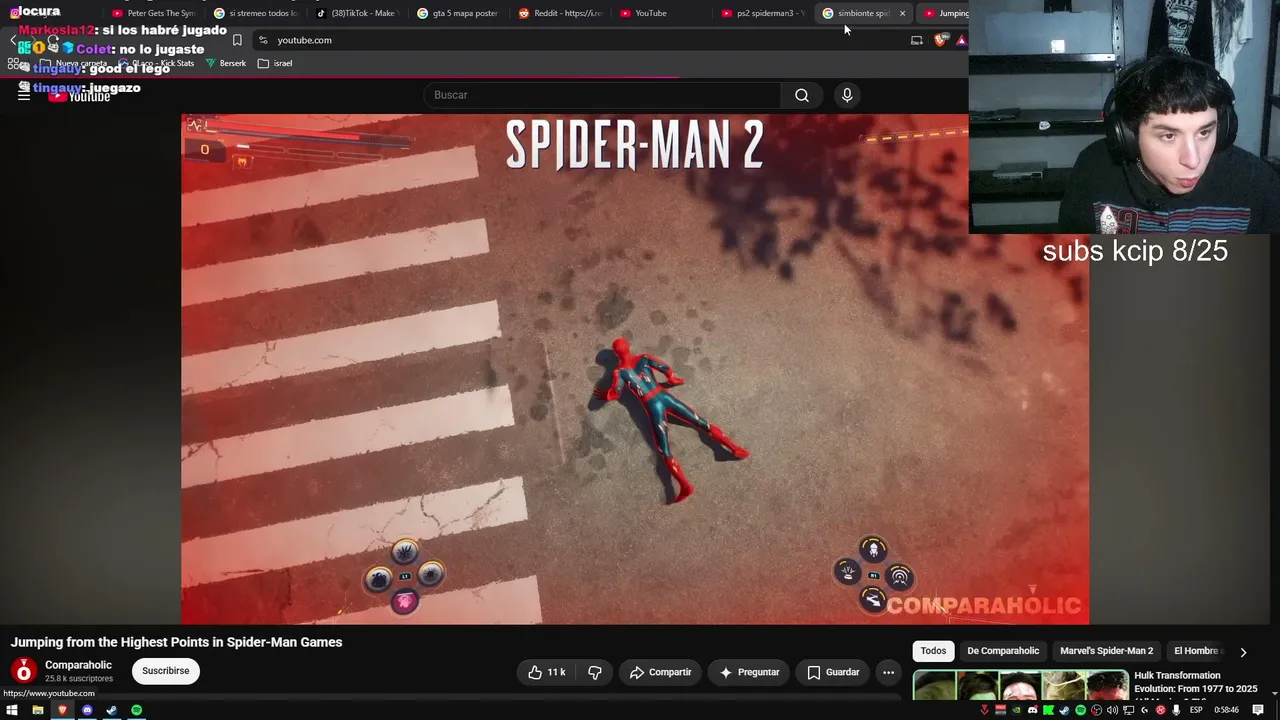Subscribe to Comparaholic with Suscribirse
This screenshot has width=1280, height=720.
[166, 671]
